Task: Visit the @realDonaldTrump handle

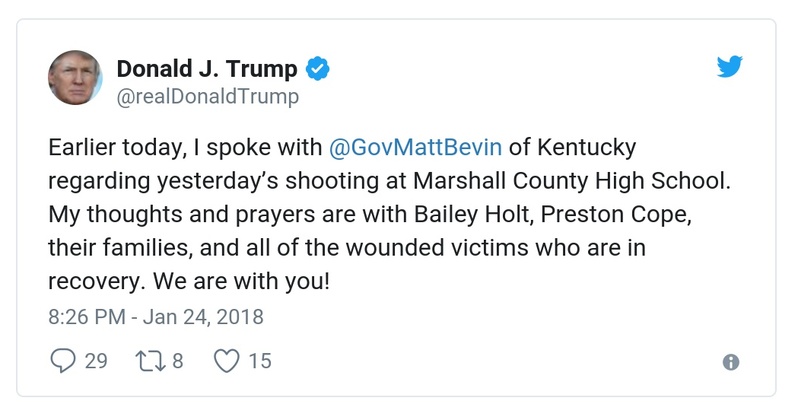Action: click(207, 98)
